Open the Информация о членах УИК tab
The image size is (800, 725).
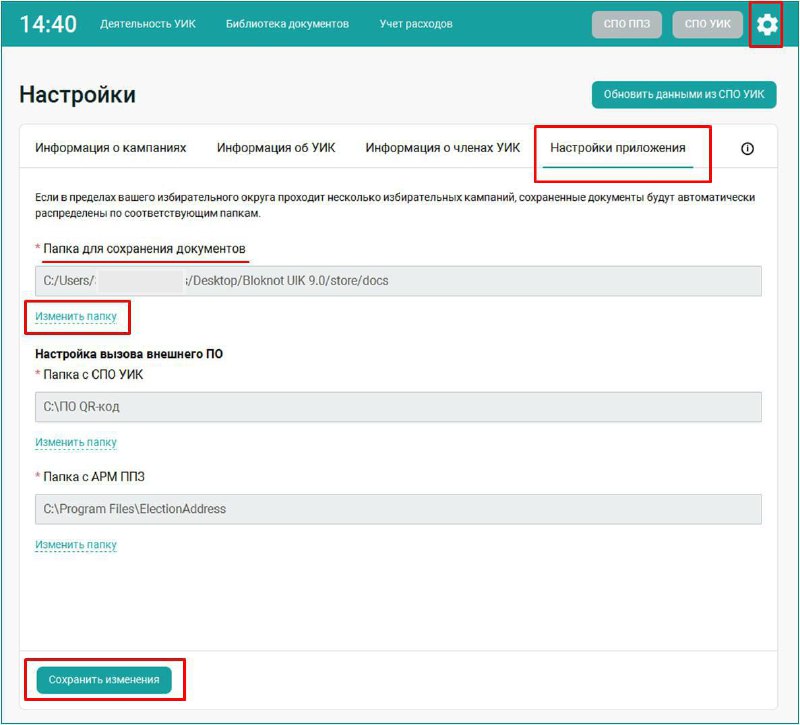tap(443, 148)
